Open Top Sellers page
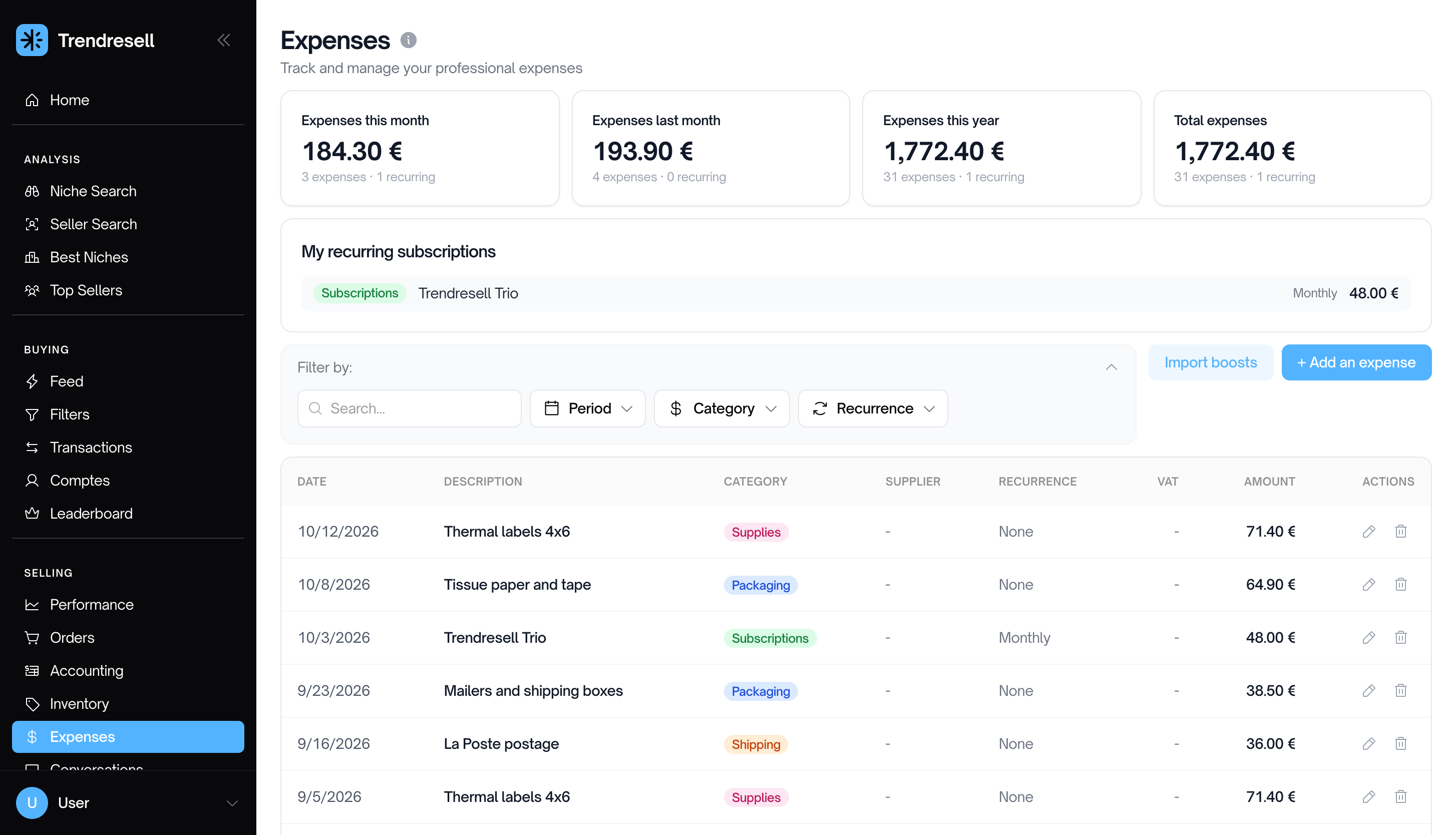The width and height of the screenshot is (1456, 835). (128, 290)
